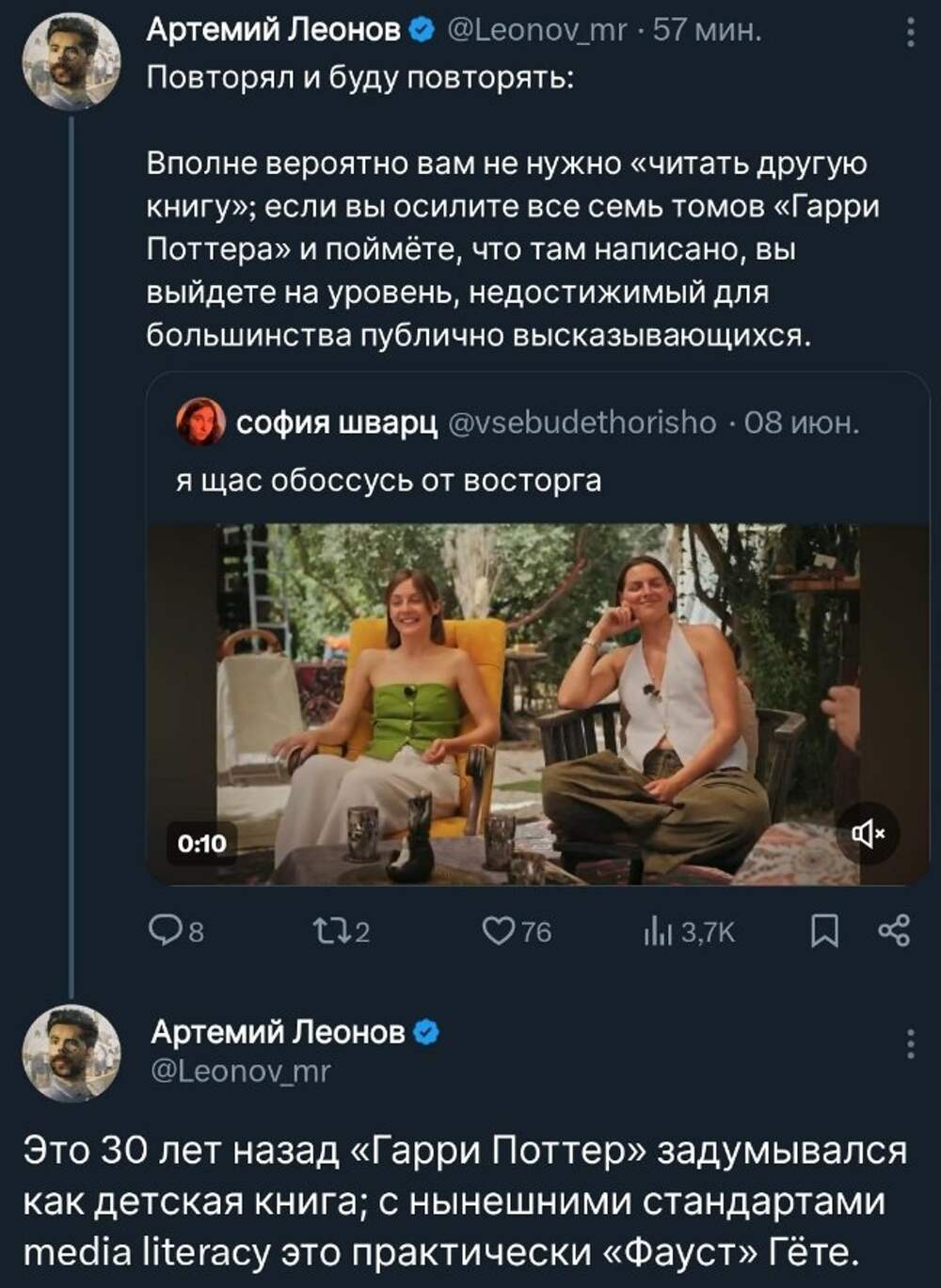Bookmark the first tweet
Screen dimensions: 941x1288
pyautogui.click(x=825, y=931)
